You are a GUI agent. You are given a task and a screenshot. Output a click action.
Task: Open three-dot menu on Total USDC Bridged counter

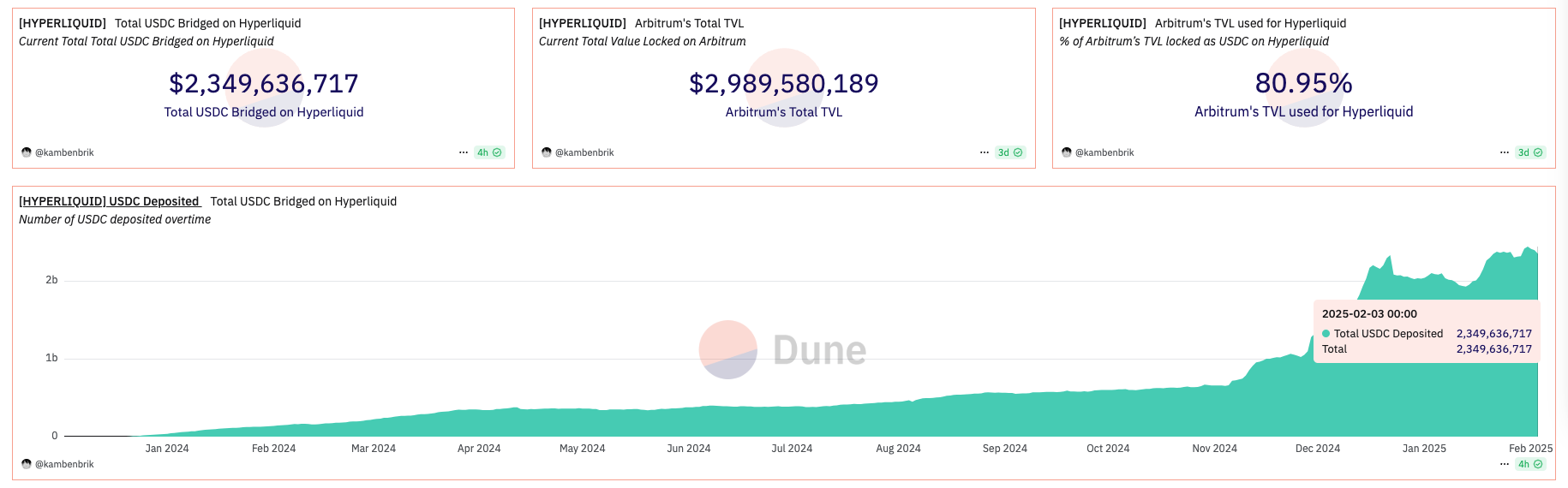[464, 152]
